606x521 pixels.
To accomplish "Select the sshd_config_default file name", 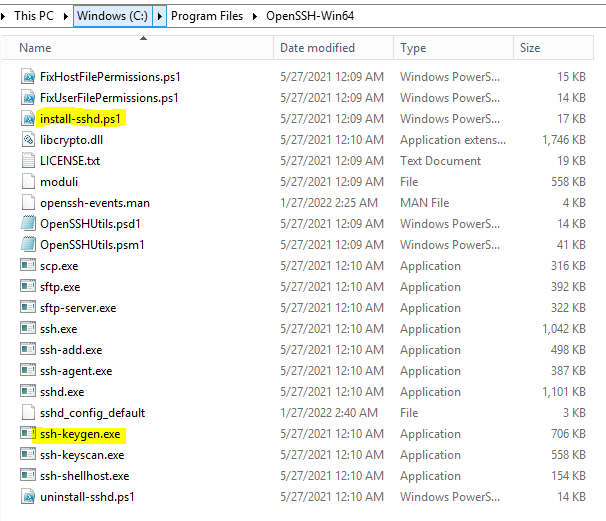I will click(92, 413).
